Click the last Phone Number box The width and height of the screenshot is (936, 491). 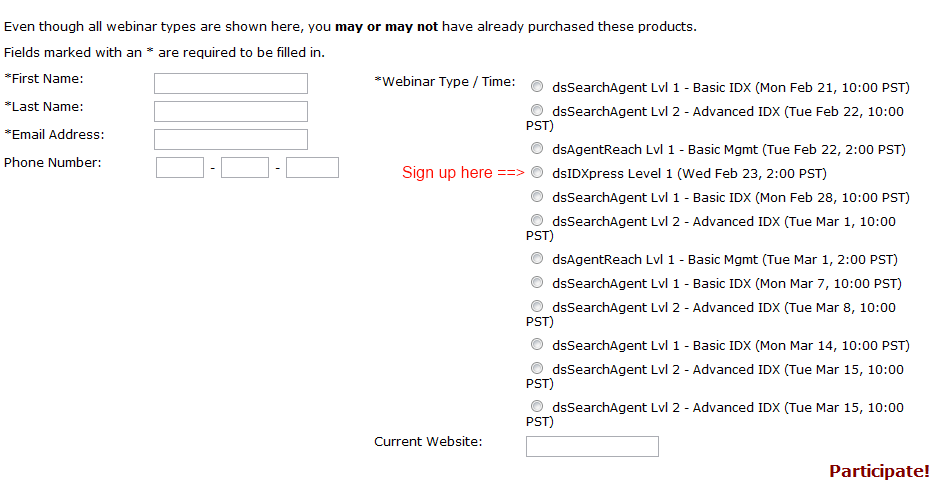pos(312,168)
